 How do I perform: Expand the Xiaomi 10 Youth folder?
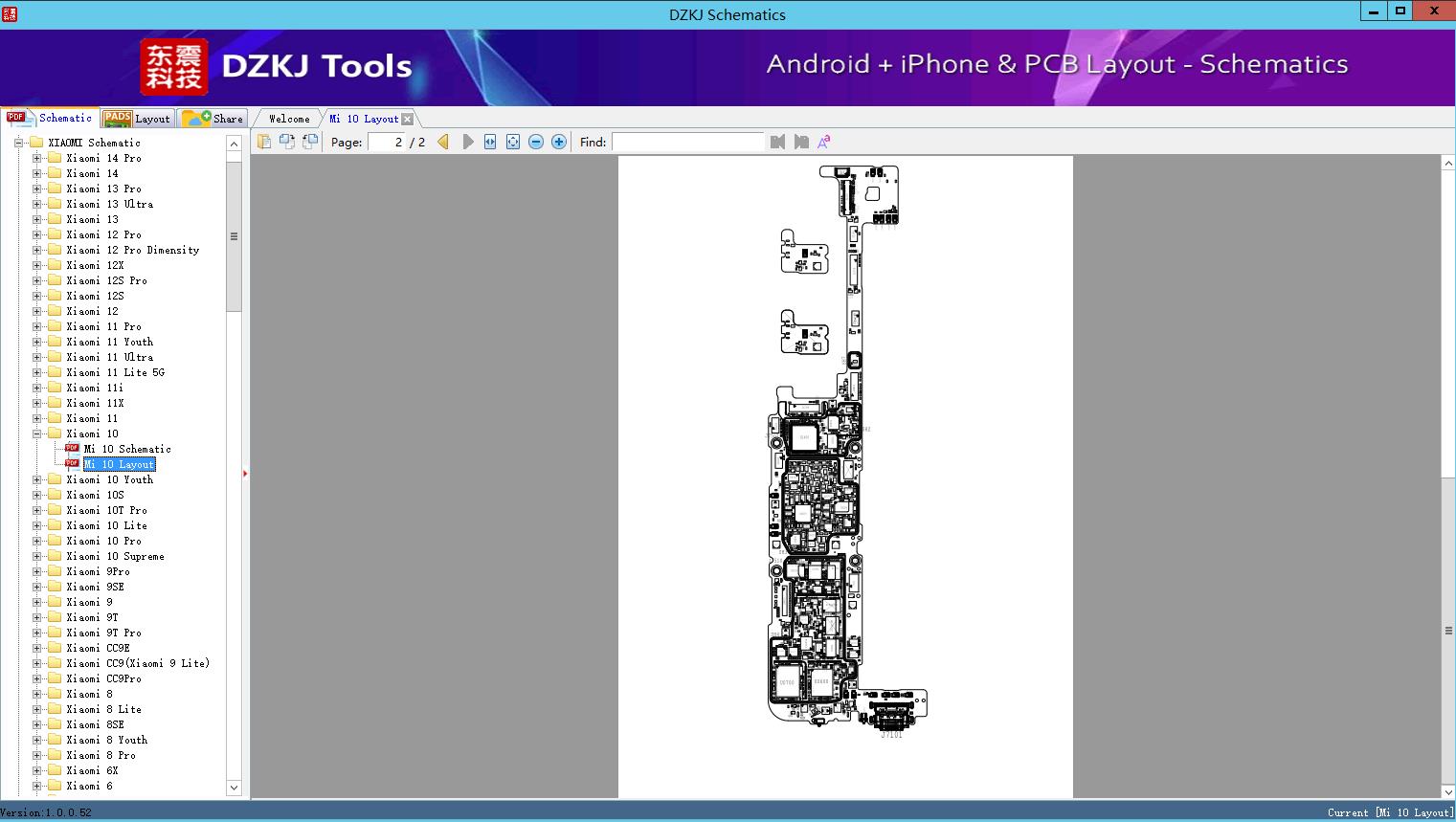[36, 479]
